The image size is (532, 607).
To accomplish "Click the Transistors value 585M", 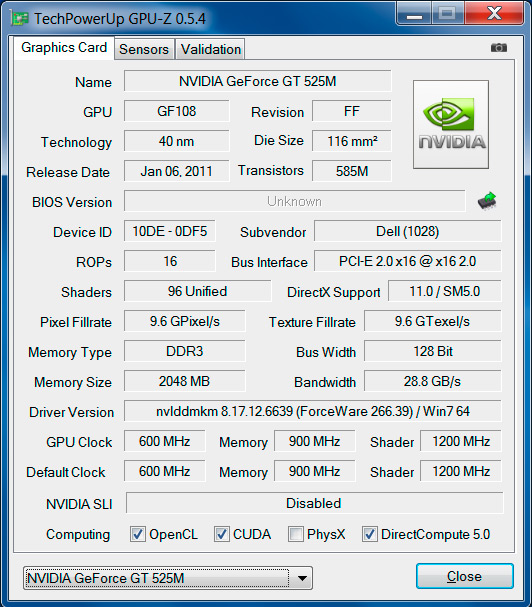I will [352, 171].
